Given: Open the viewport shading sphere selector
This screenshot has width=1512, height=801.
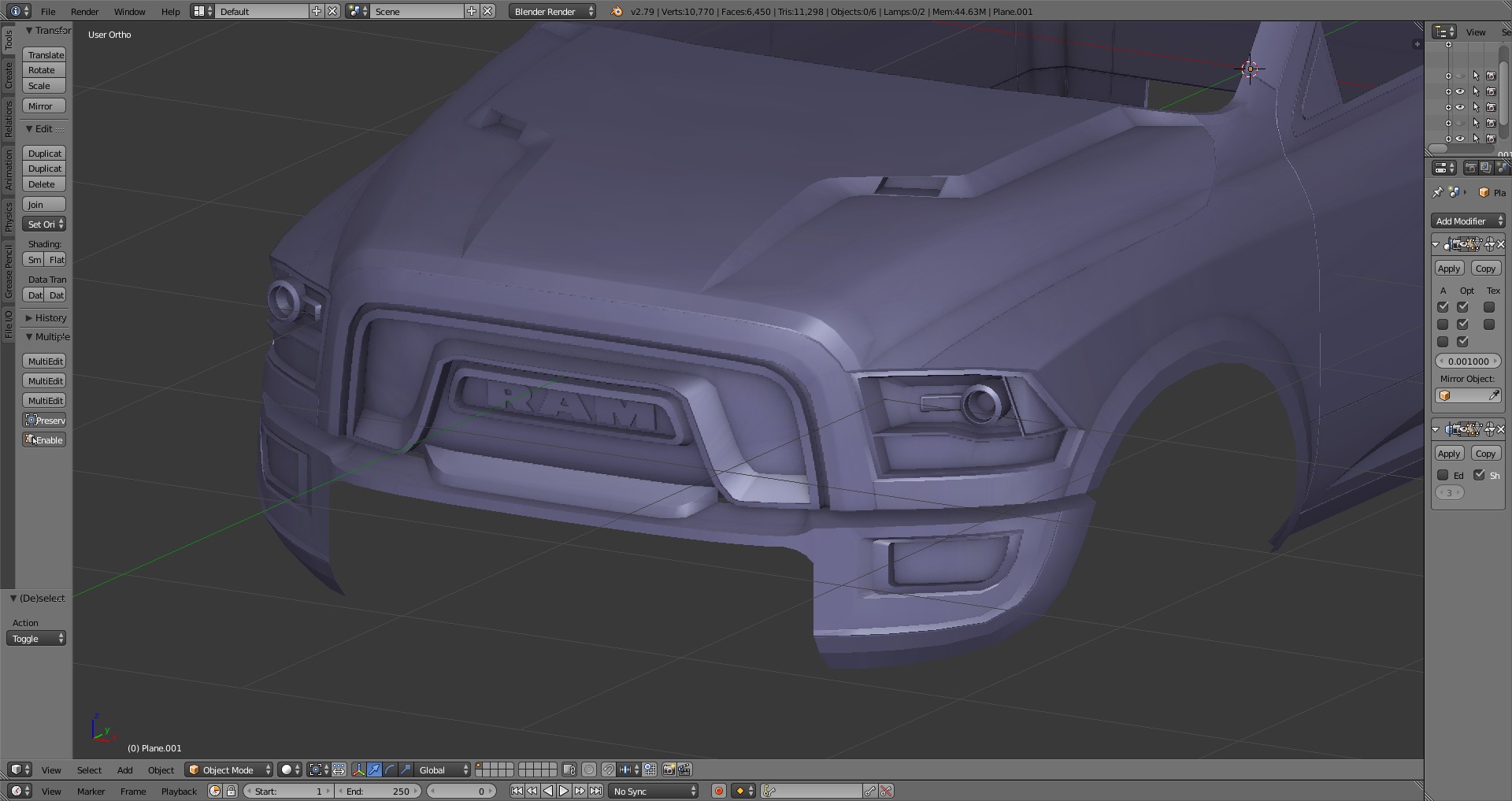Looking at the screenshot, I should tap(290, 769).
